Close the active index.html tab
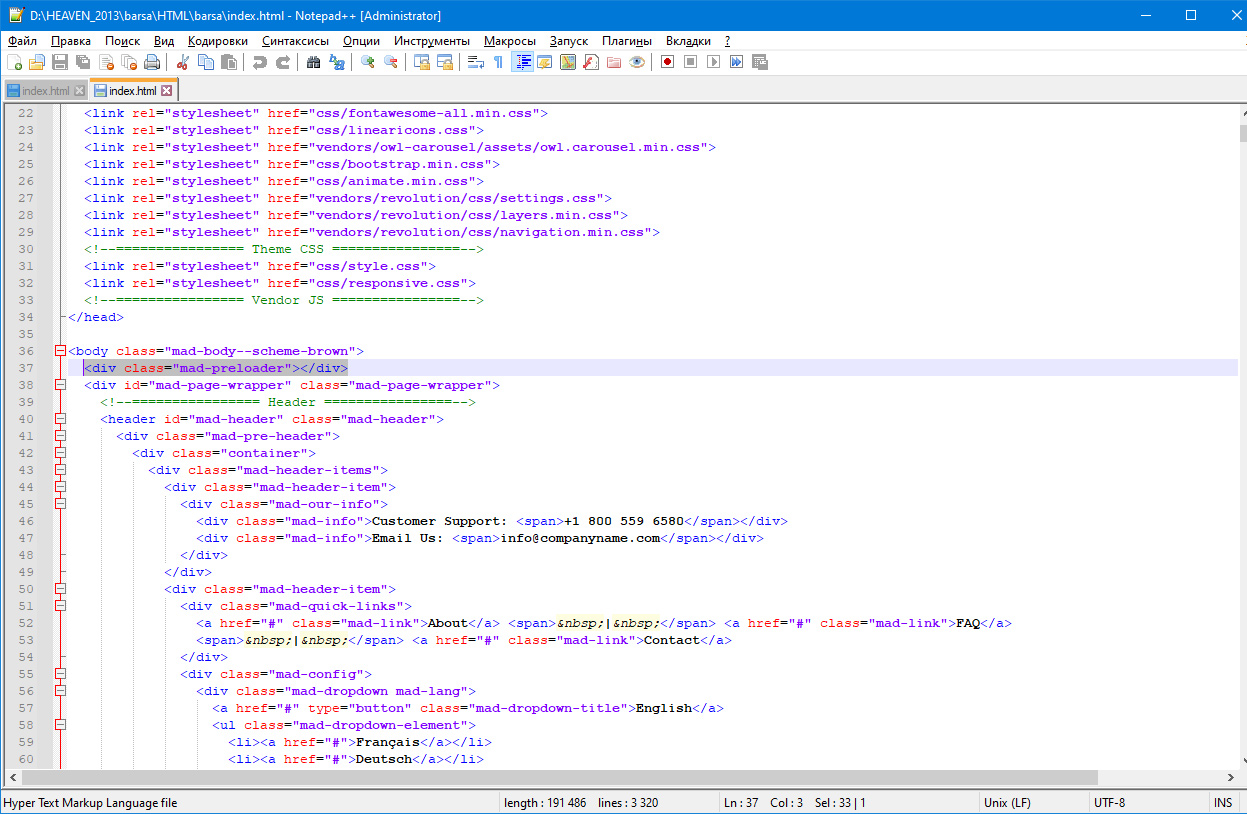Image resolution: width=1247 pixels, height=814 pixels. 167,91
